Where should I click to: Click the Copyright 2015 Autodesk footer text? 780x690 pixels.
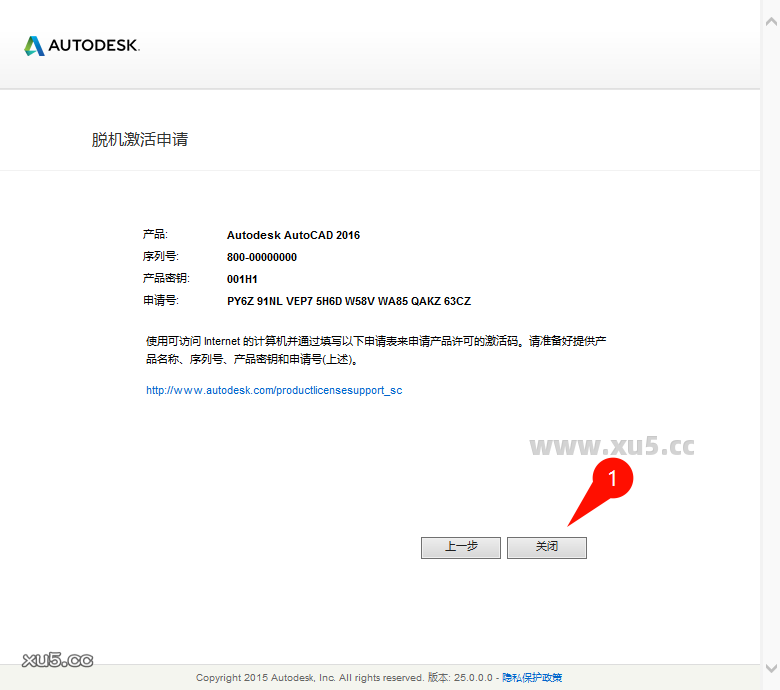(309, 677)
